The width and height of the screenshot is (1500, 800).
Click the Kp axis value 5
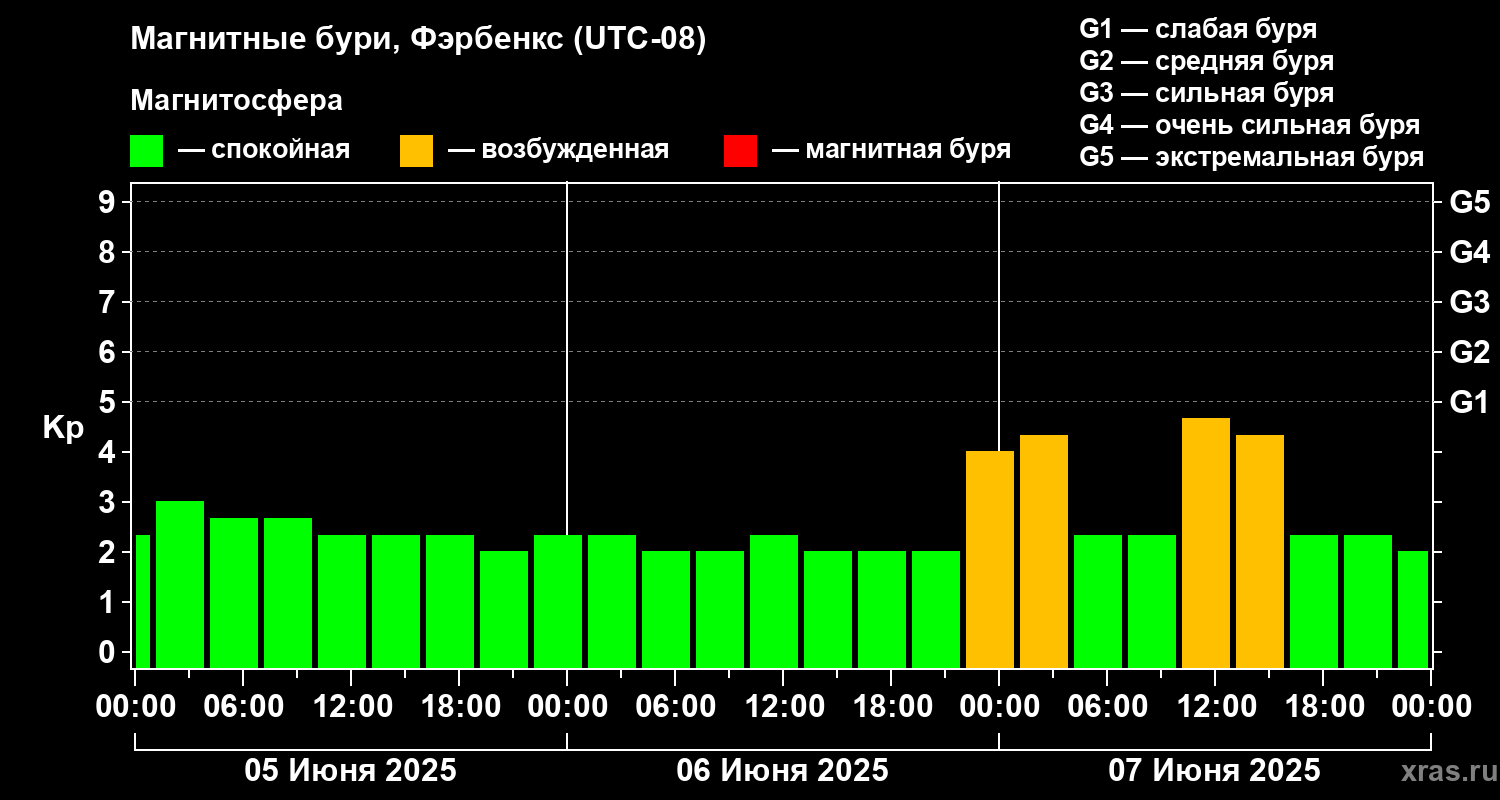click(109, 402)
